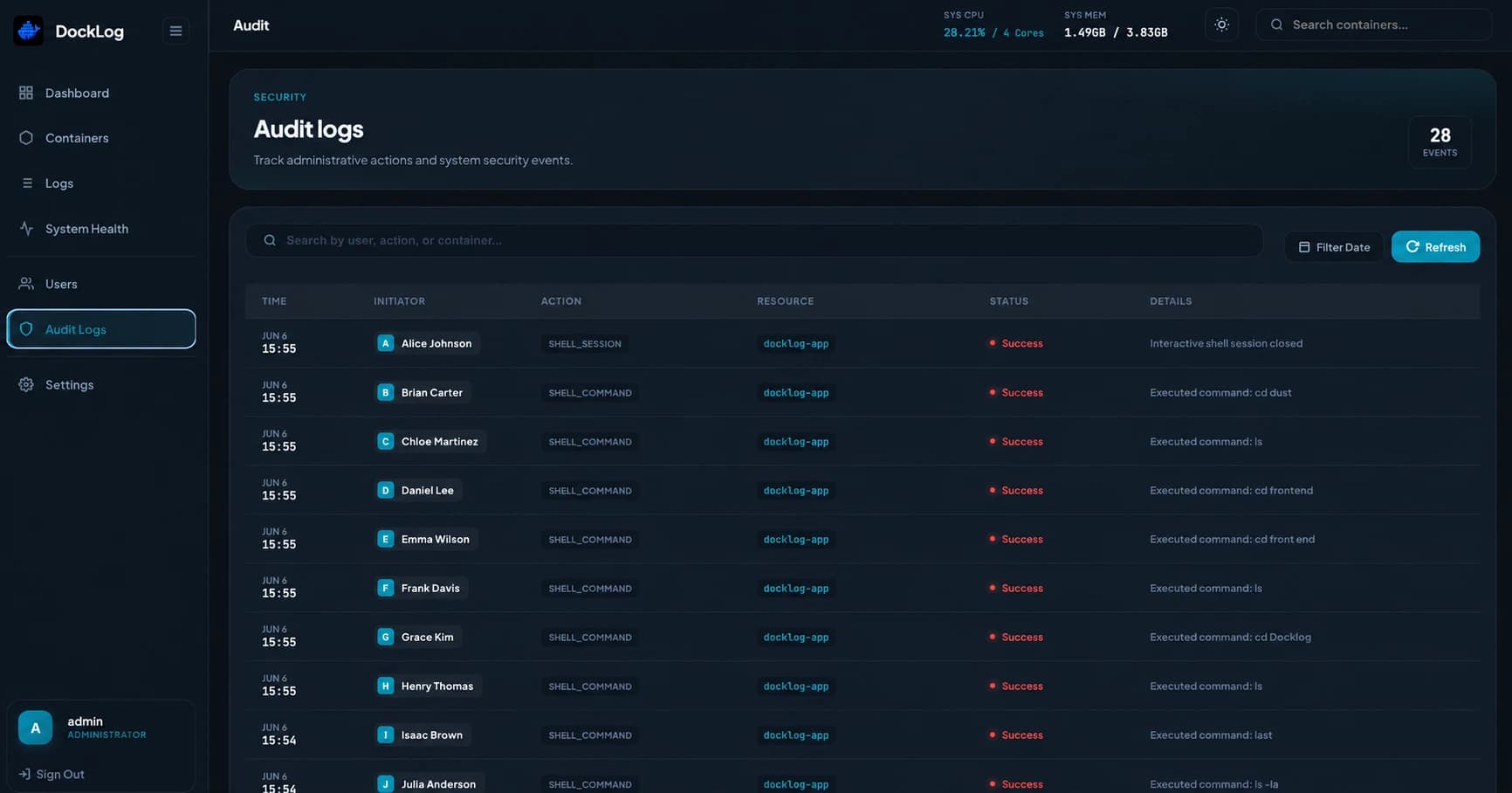Click Alice Johnson's avatar letter A
Screen dimensions: 1512x793
[385, 343]
